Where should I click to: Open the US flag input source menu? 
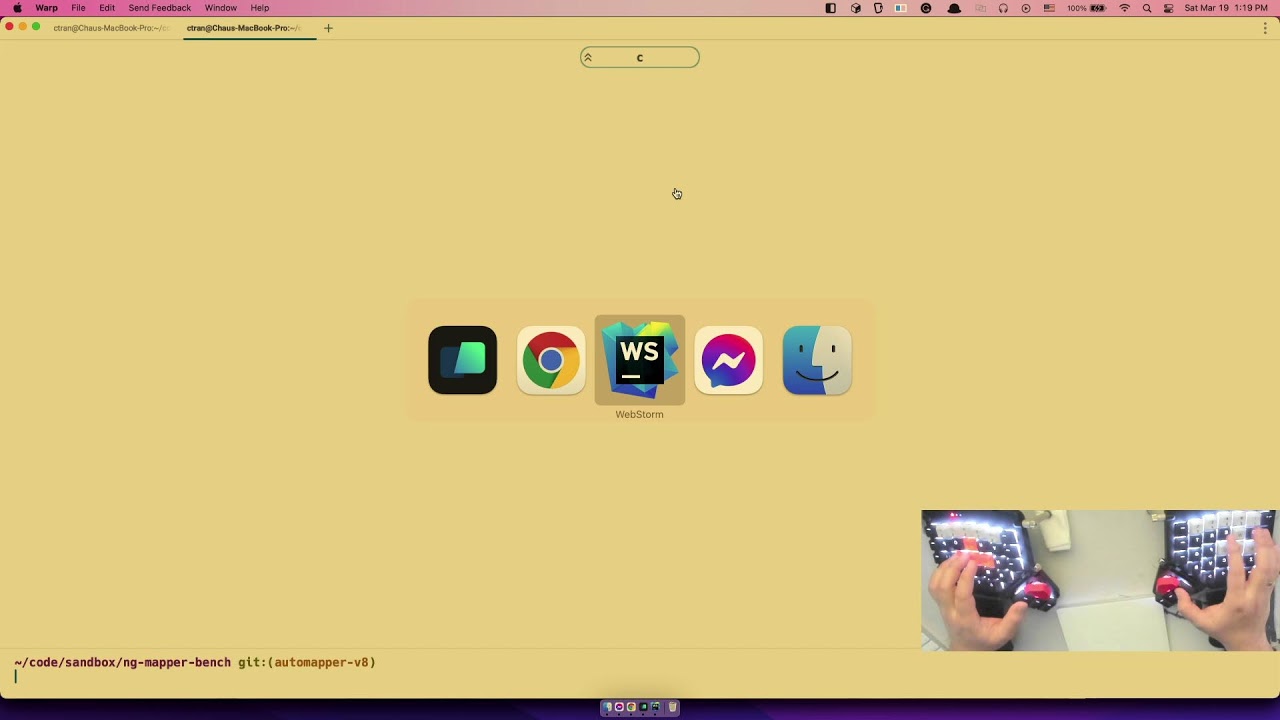click(1049, 8)
